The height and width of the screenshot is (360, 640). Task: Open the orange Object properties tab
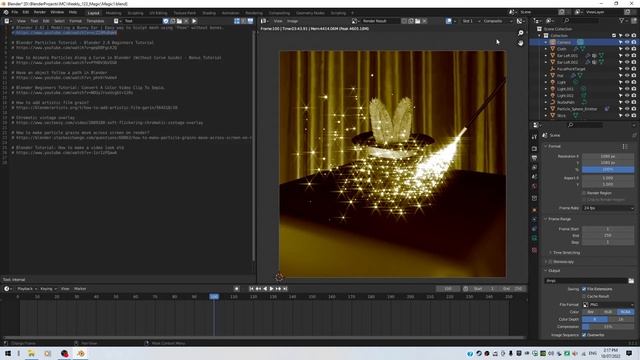tap(534, 210)
